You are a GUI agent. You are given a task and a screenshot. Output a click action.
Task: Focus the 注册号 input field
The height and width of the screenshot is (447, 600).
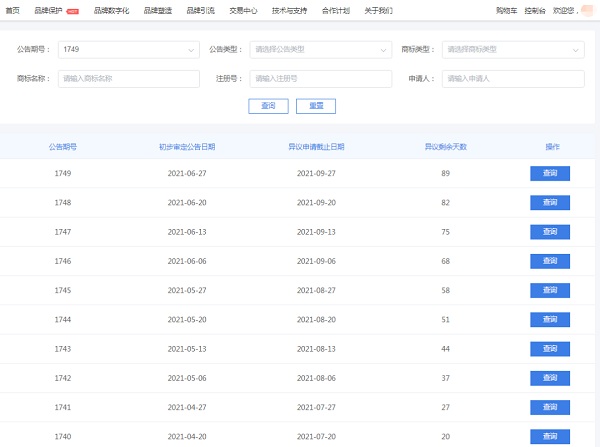point(321,79)
